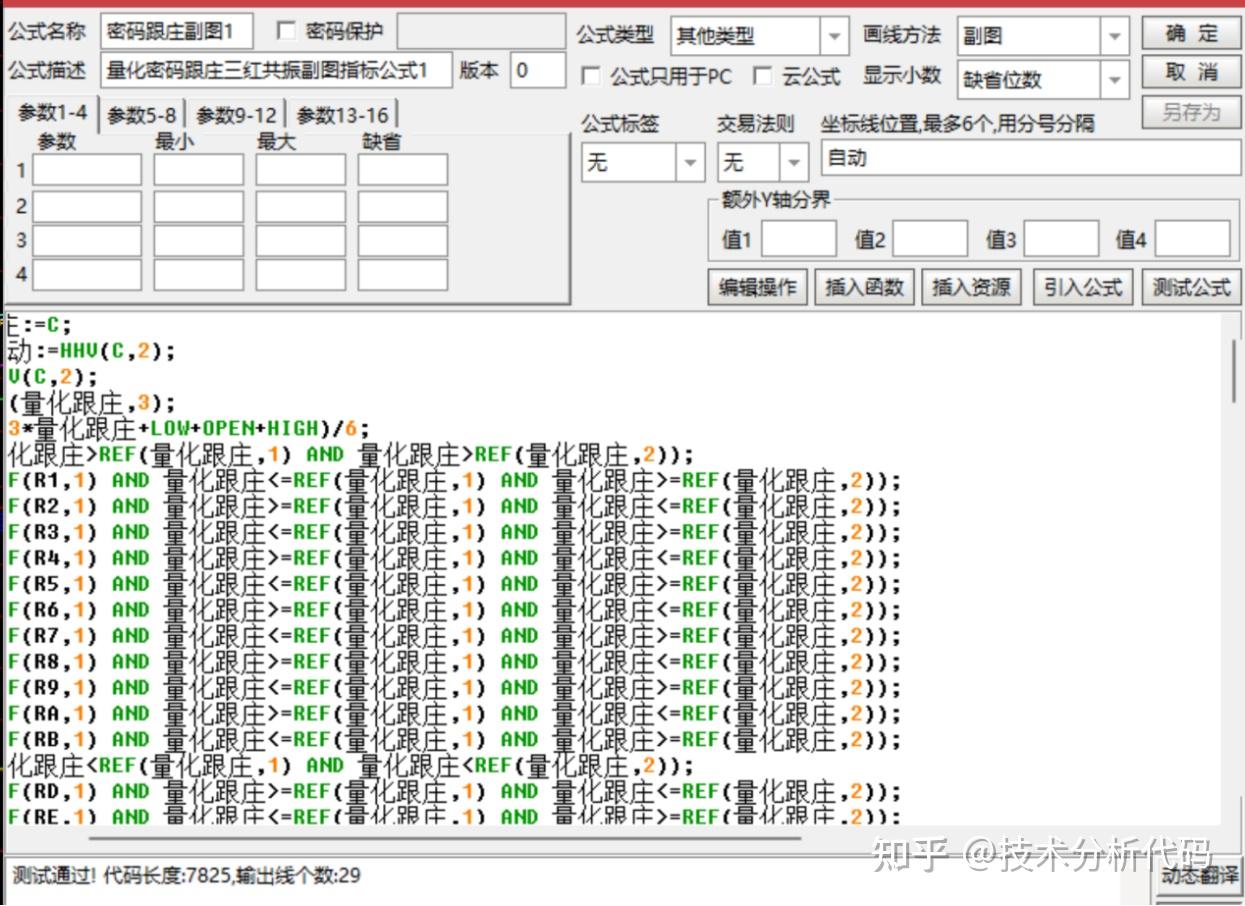
Task: Expand the 显示小数 dropdown
Action: point(1115,79)
